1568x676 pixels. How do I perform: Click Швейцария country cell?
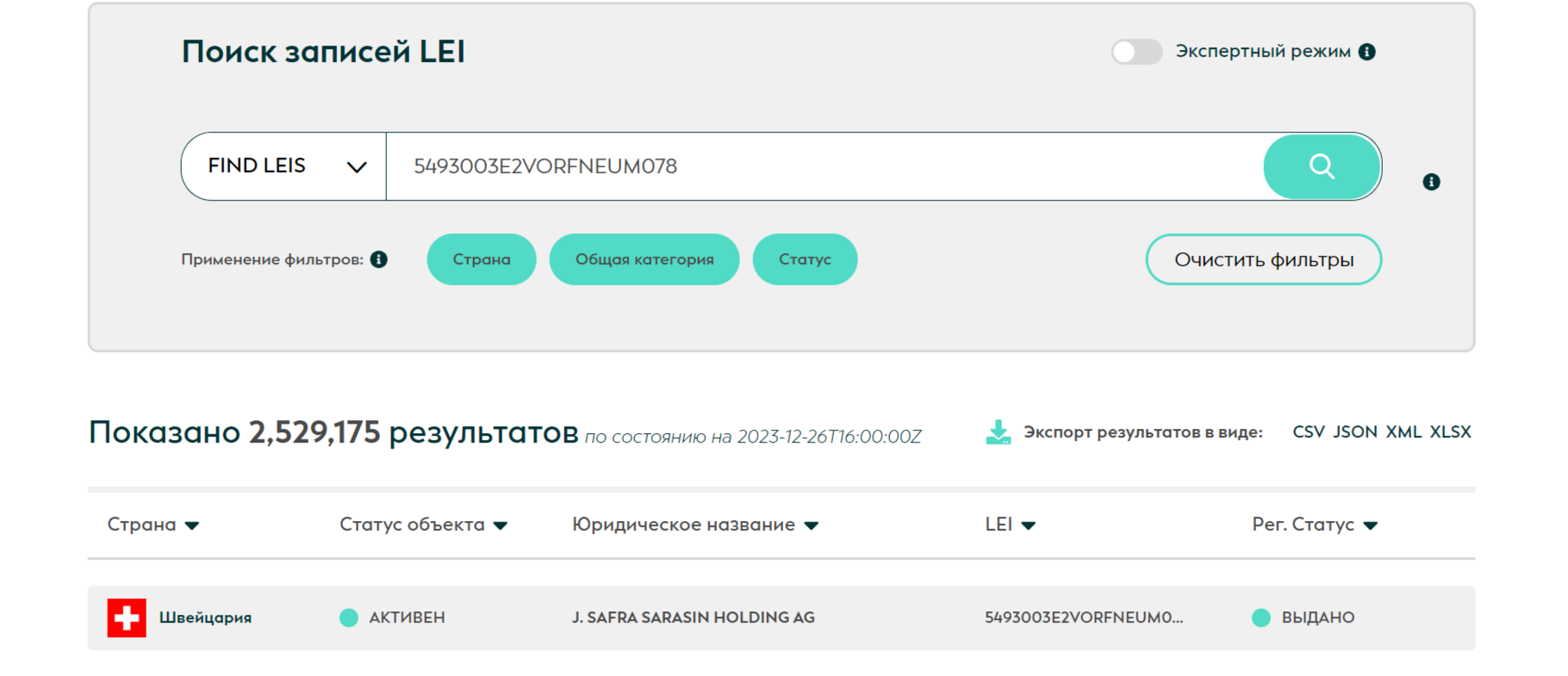[205, 617]
